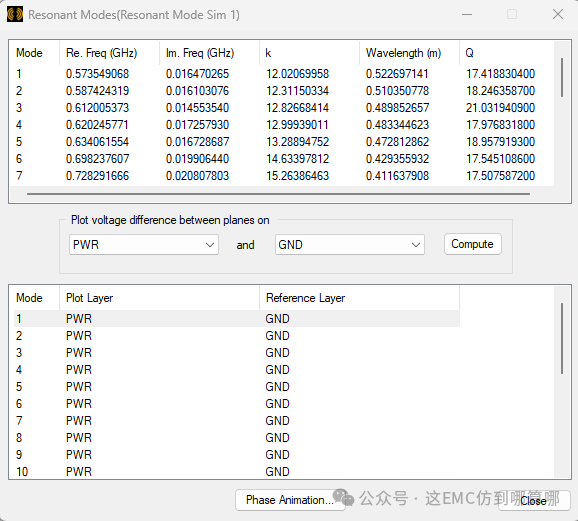Select frequency value 0.698237607
Viewport: 578px width, 521px height.
97,159
